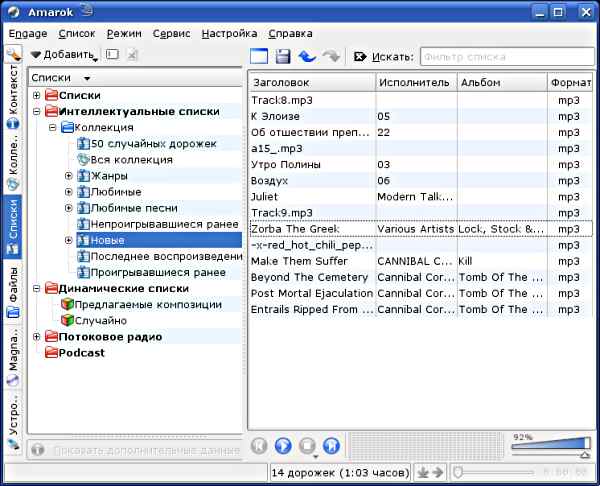This screenshot has height=486, width=600.
Task: Open the Список menu
Action: click(77, 34)
